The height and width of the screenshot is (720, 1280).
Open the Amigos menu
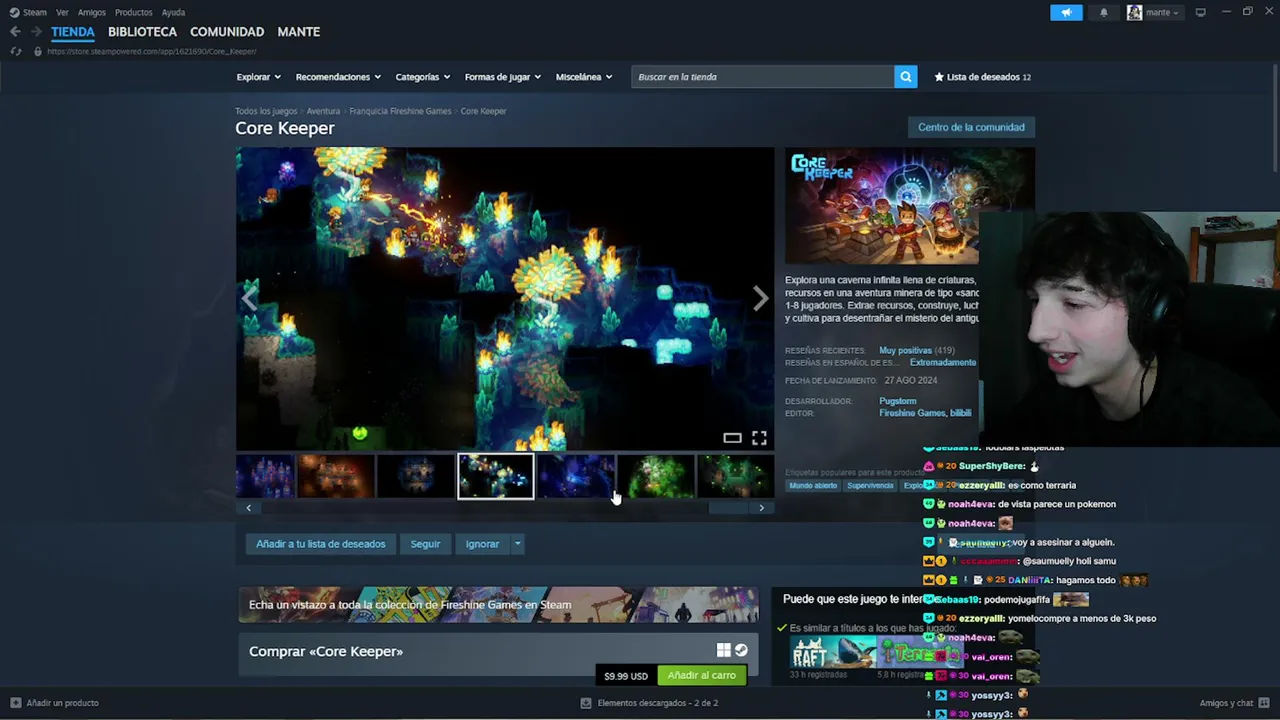pos(91,12)
